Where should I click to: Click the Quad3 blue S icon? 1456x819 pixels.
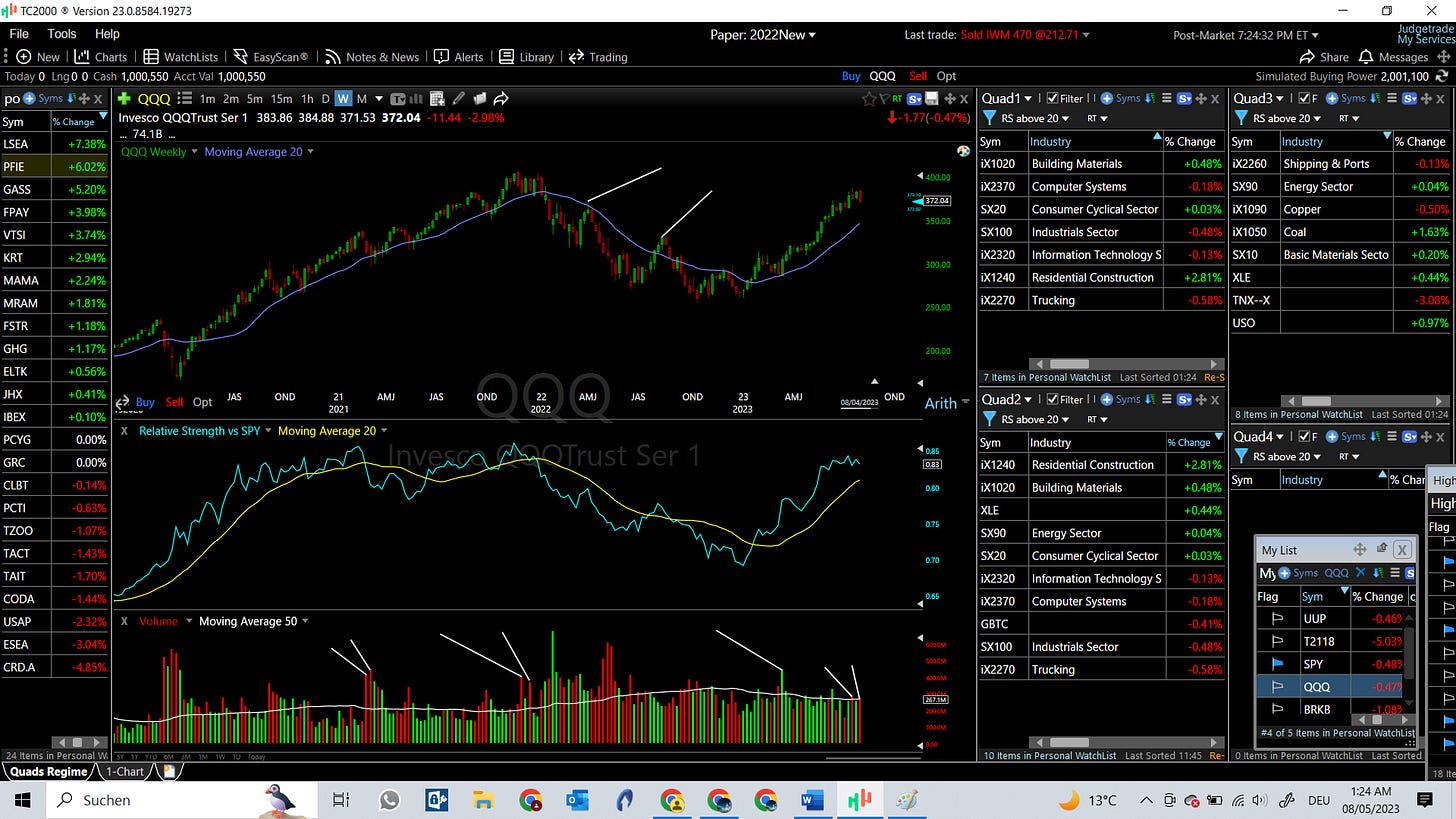click(1411, 98)
